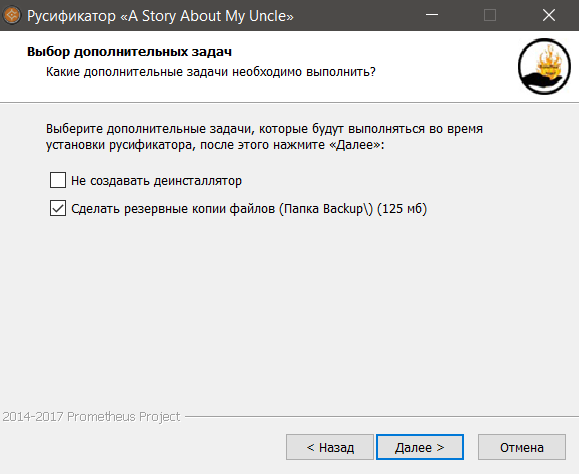Uncheck the 'Сделать резервные копии файлов' checkbox square
This screenshot has width=579, height=474.
(x=58, y=208)
